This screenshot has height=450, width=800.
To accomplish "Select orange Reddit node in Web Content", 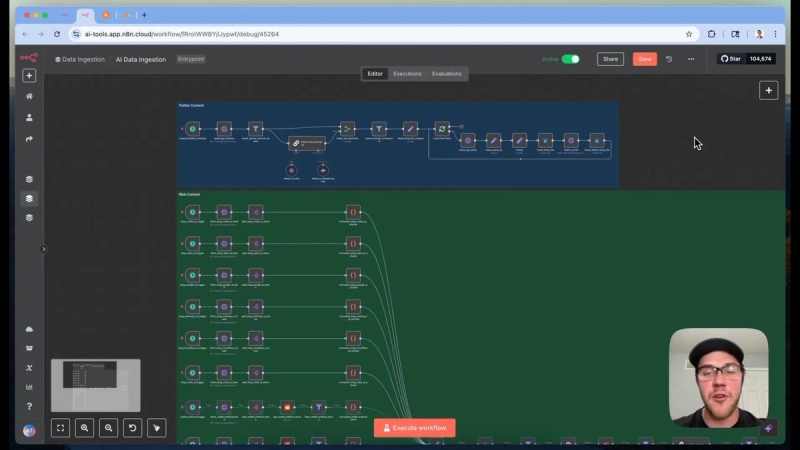I will point(287,407).
